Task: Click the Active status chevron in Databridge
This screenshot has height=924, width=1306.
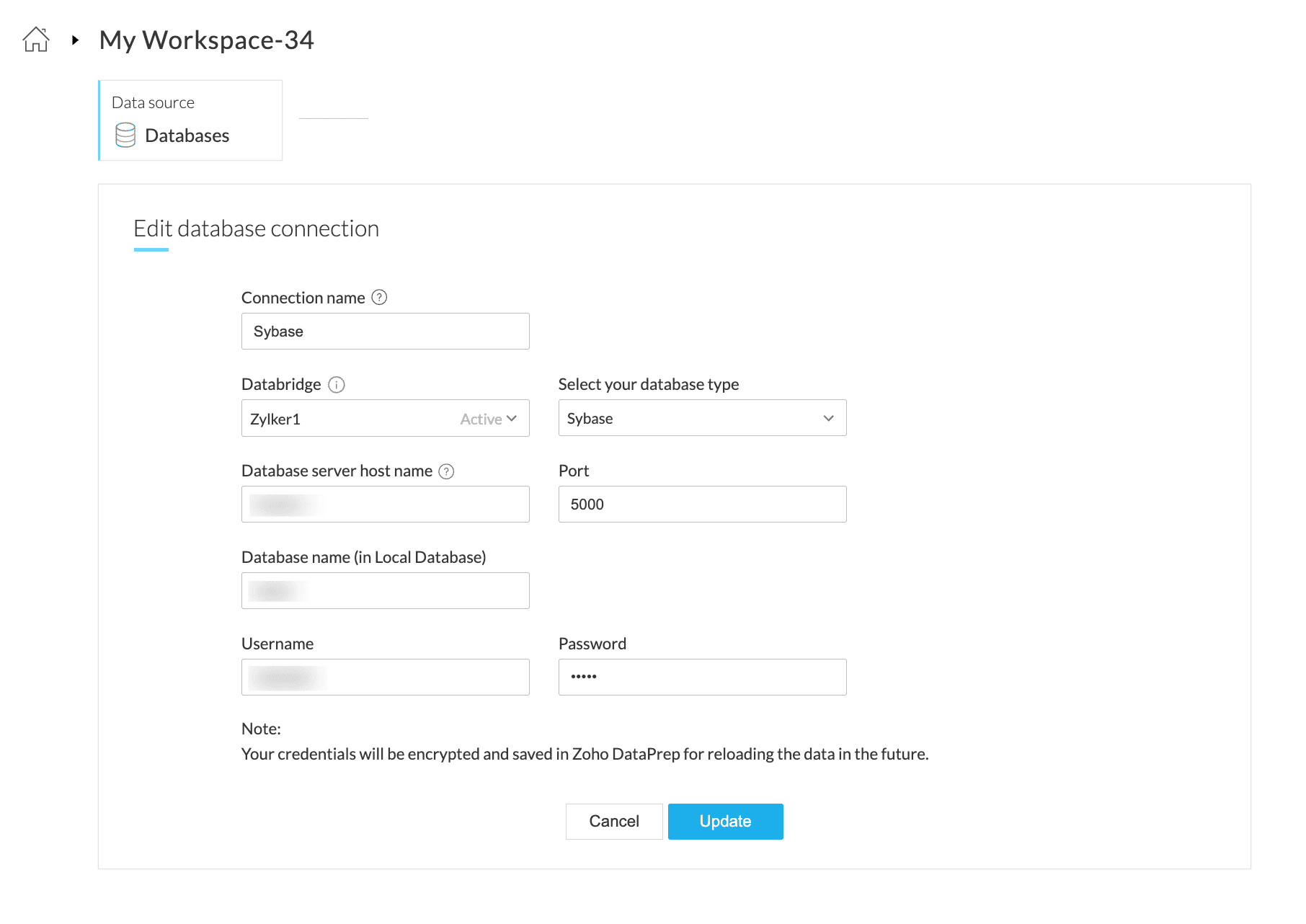Action: (x=512, y=419)
